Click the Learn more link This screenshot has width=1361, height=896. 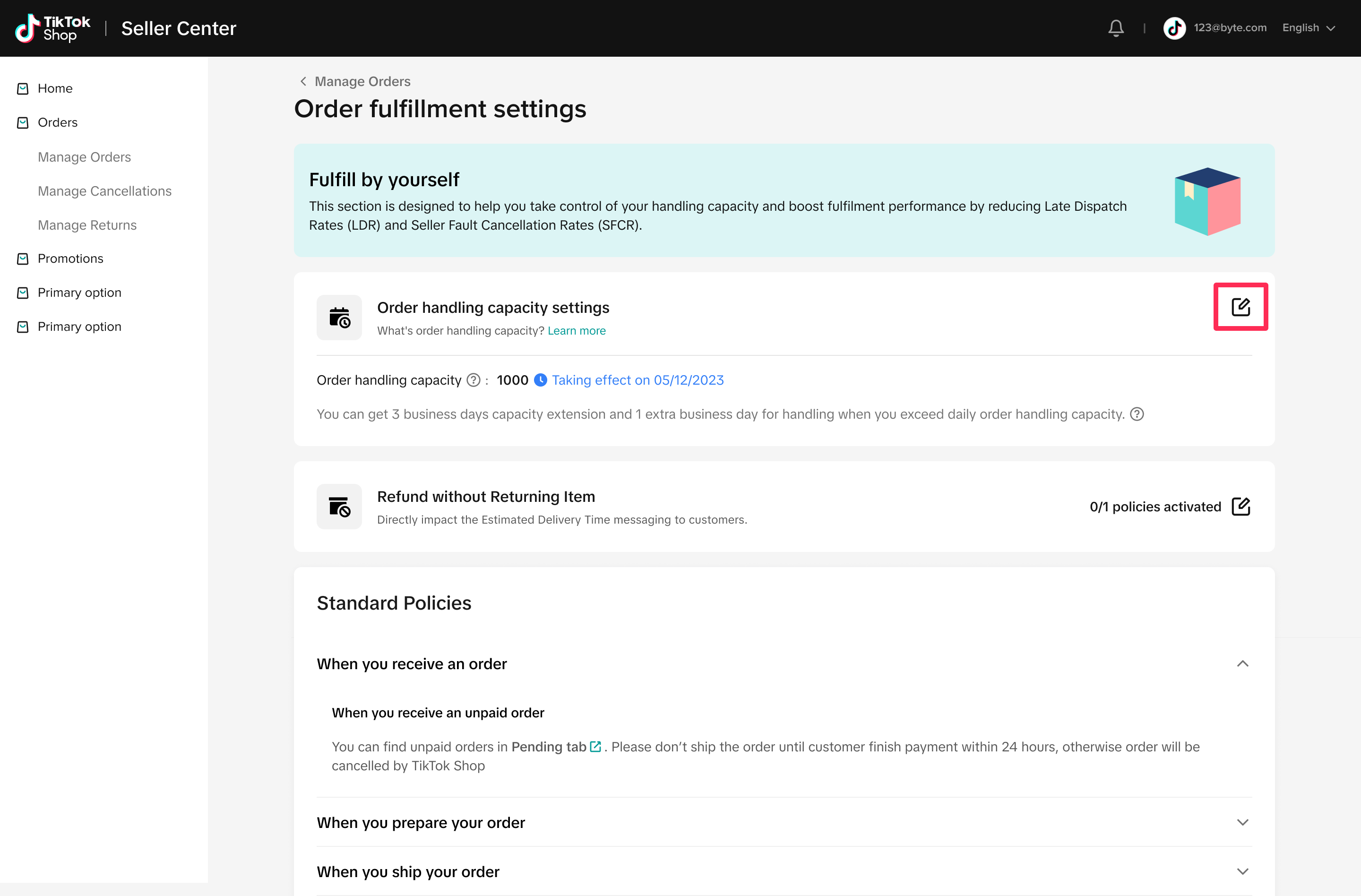(577, 331)
